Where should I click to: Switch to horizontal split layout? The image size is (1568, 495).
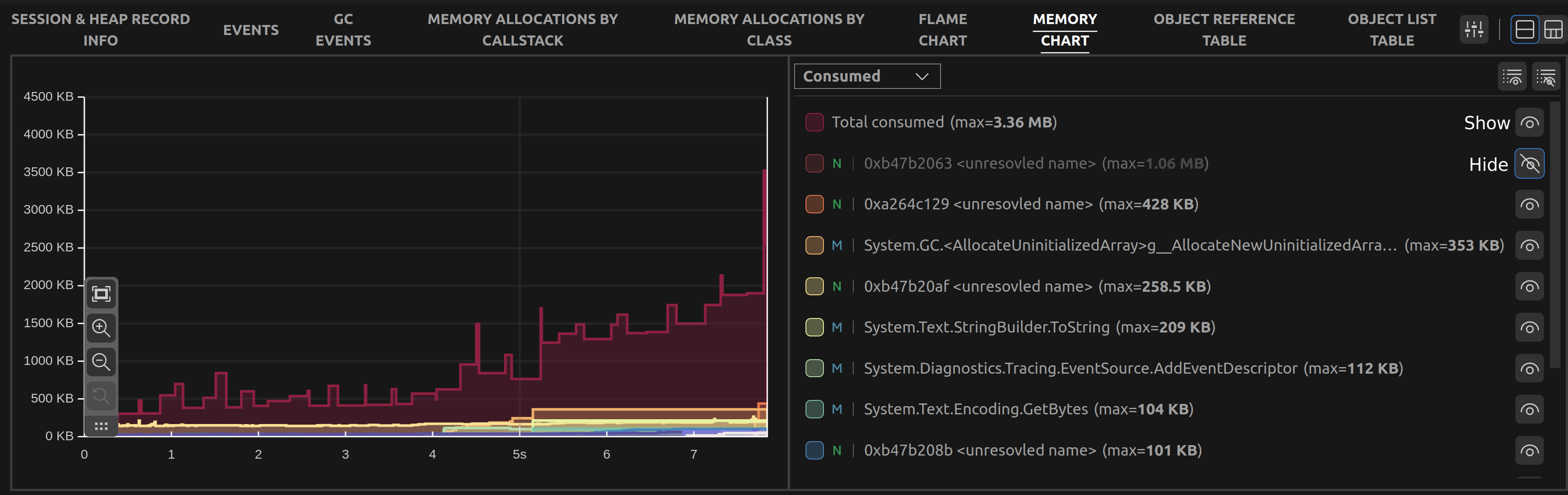pos(1524,29)
